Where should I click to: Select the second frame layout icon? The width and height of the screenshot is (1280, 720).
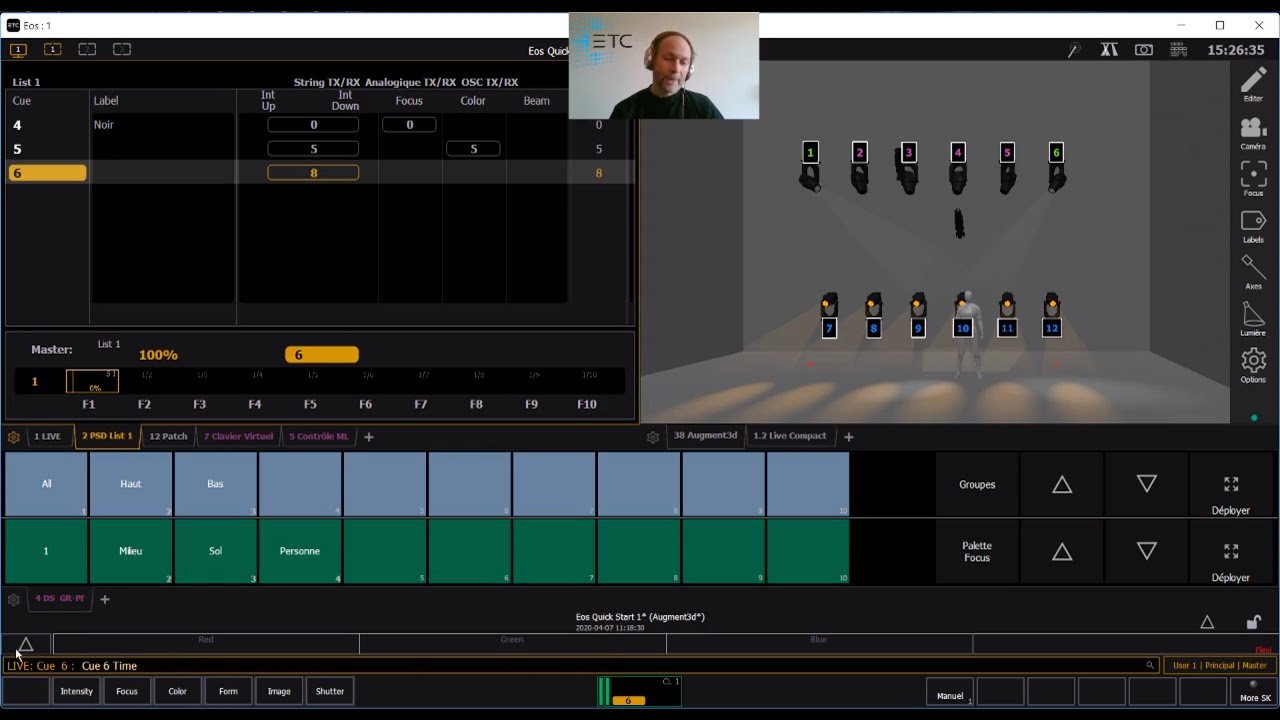pyautogui.click(x=53, y=49)
